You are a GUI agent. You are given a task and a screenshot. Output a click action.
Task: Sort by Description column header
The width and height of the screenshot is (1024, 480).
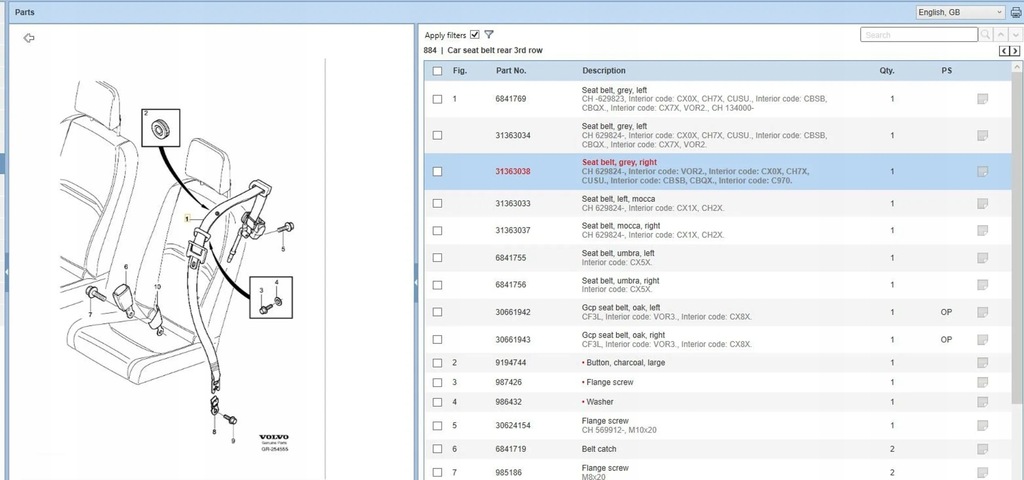[x=603, y=71]
